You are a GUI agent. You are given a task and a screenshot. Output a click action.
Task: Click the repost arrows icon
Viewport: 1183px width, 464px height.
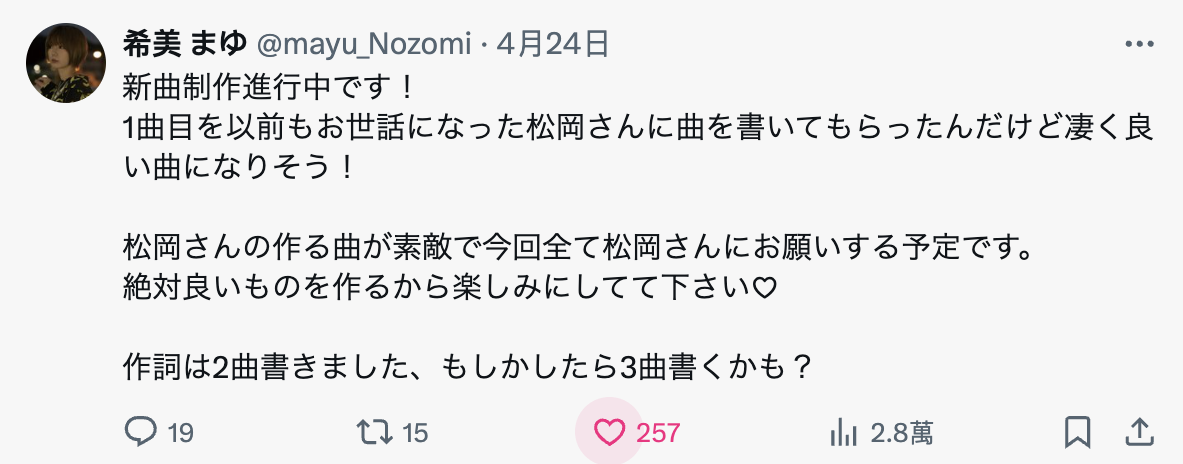tap(374, 432)
